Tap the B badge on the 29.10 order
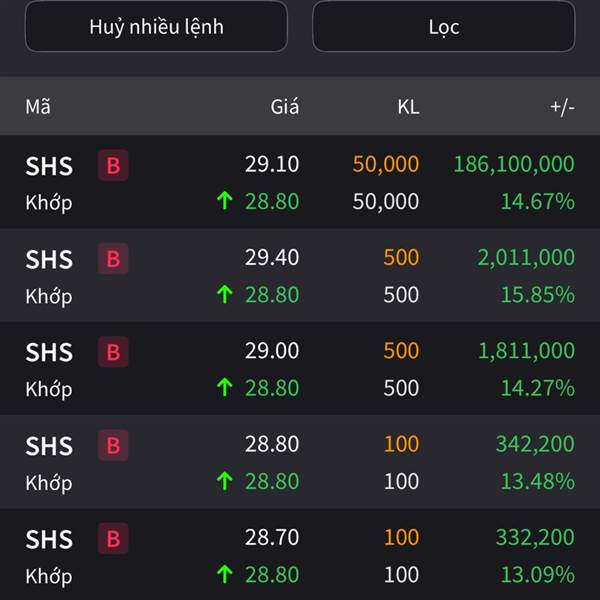The height and width of the screenshot is (600, 600). coord(113,165)
